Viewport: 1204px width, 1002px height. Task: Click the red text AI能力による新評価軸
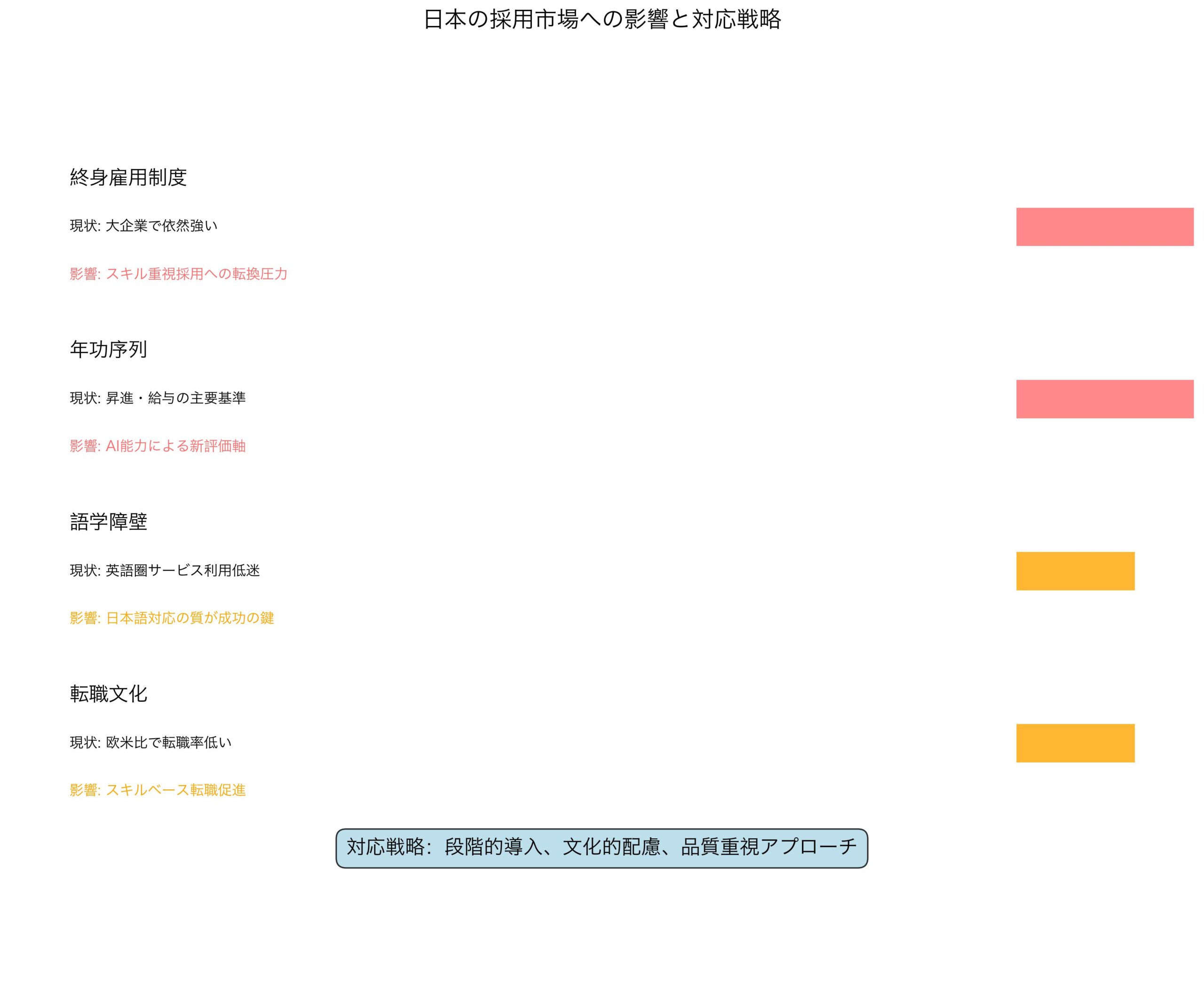point(175,446)
